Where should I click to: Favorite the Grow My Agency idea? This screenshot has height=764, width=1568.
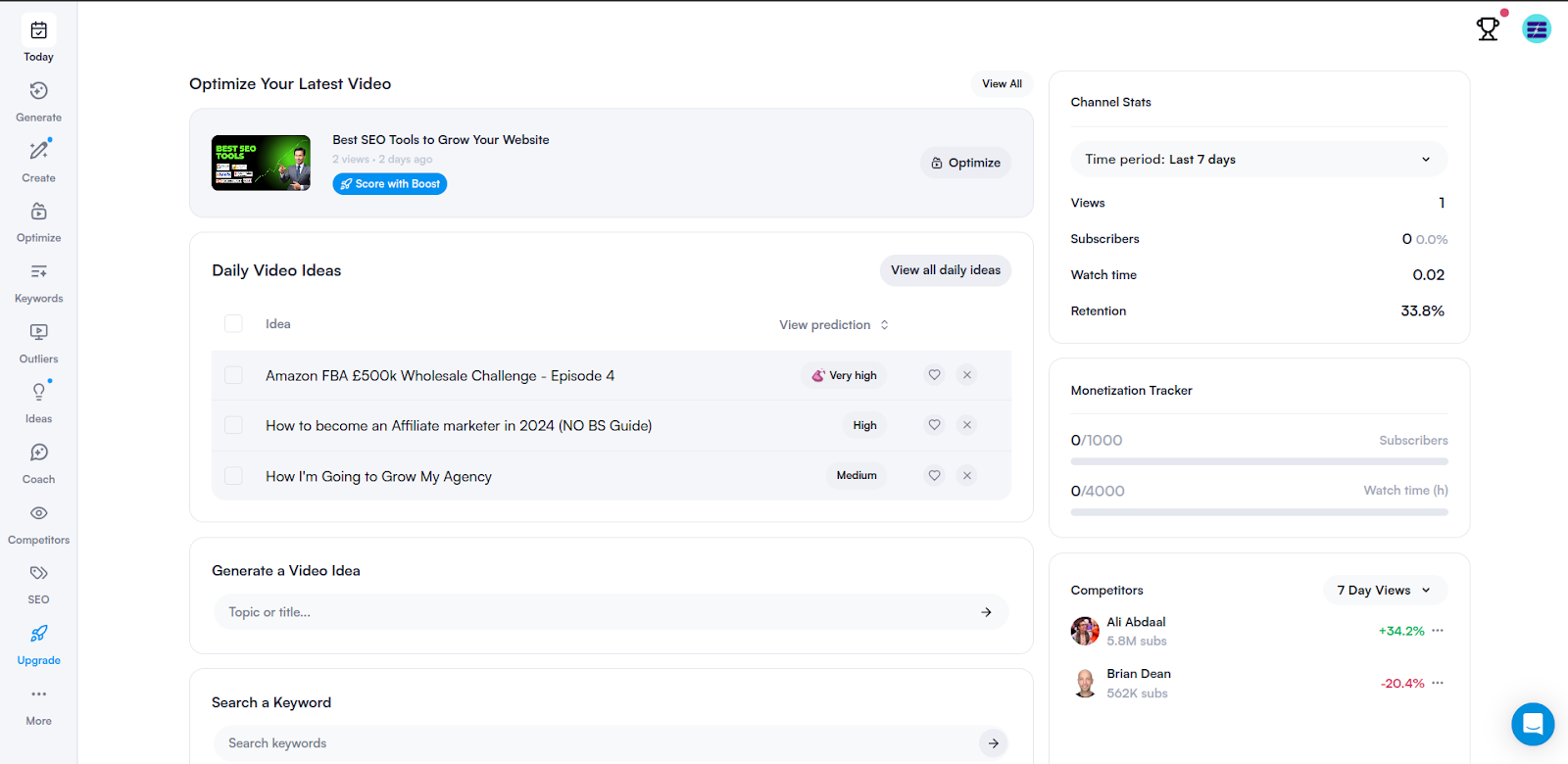click(934, 476)
